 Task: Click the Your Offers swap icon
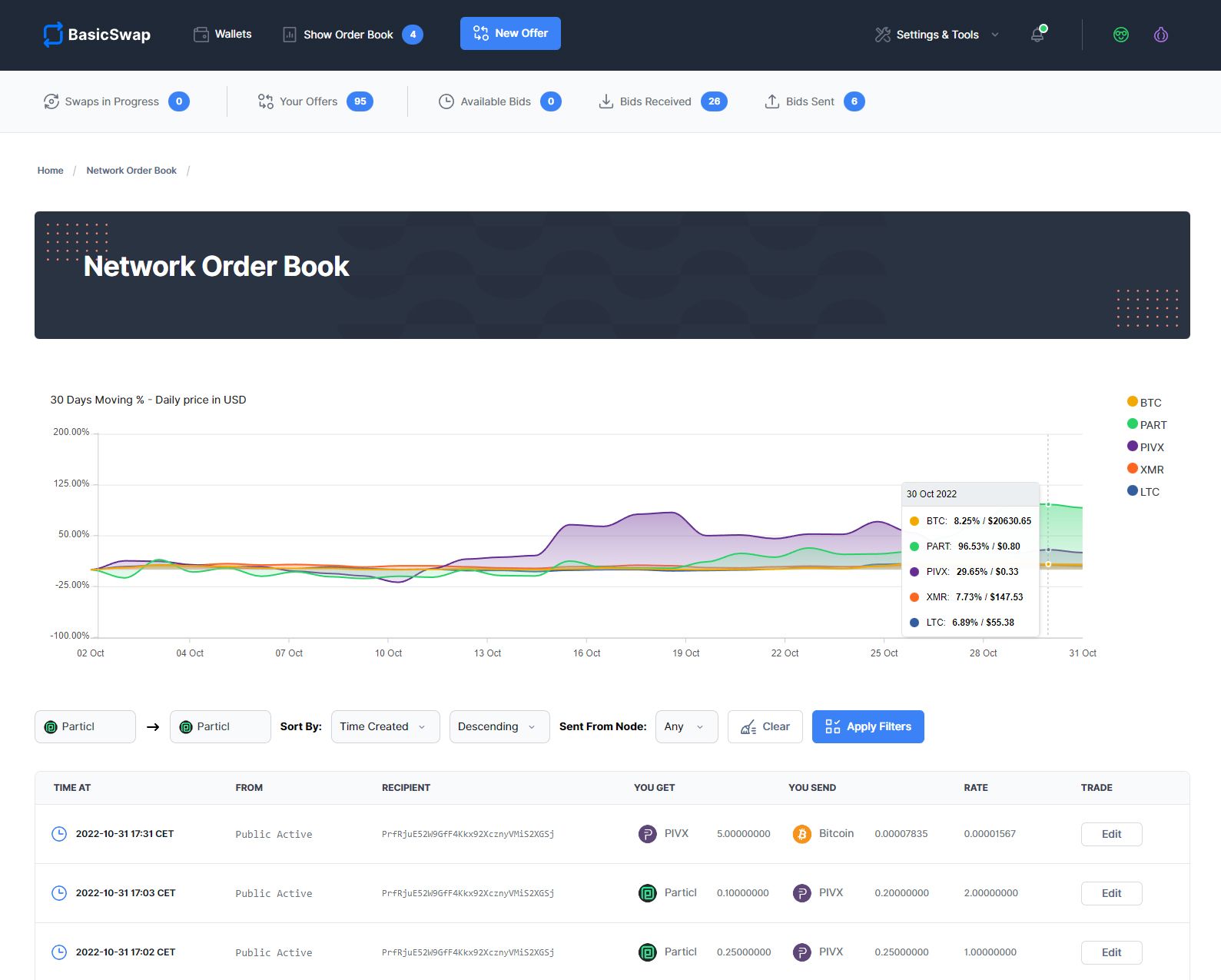(266, 101)
